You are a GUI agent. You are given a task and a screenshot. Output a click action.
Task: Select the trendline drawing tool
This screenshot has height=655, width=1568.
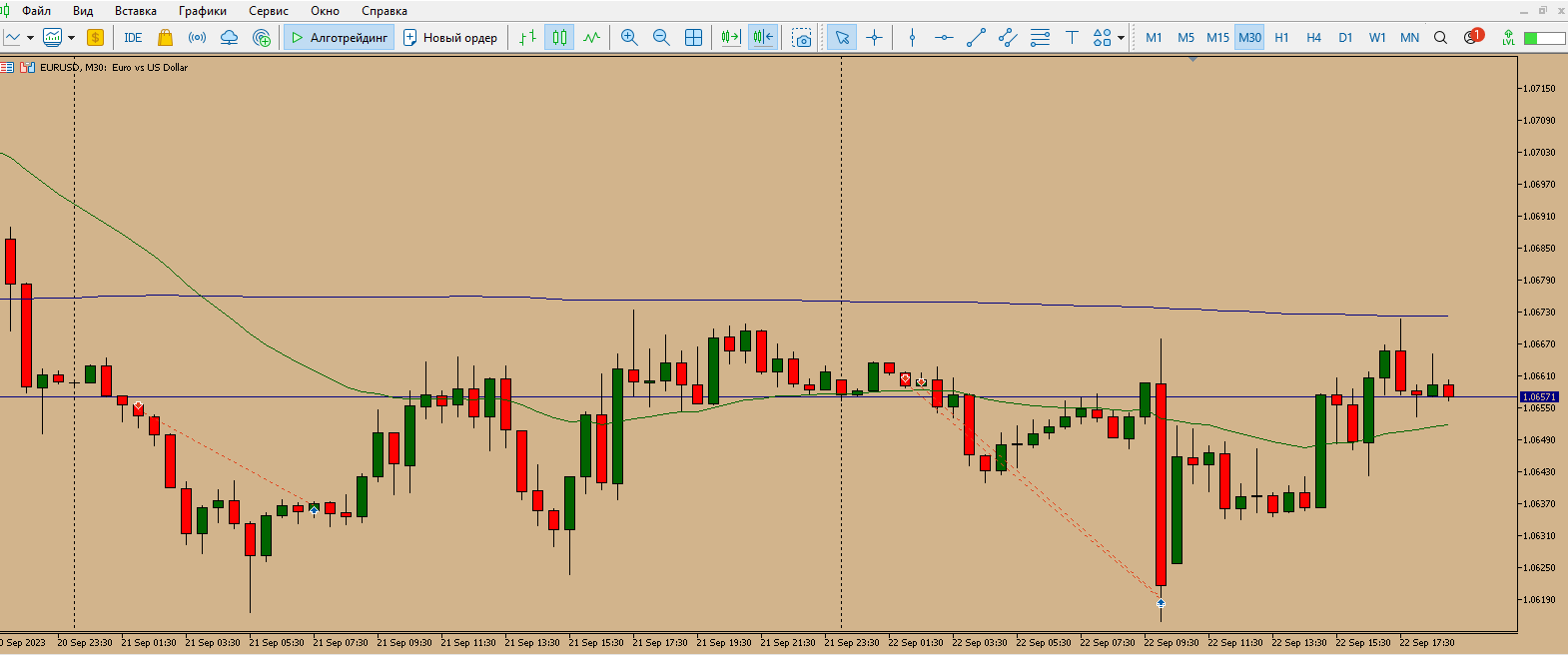click(x=977, y=38)
